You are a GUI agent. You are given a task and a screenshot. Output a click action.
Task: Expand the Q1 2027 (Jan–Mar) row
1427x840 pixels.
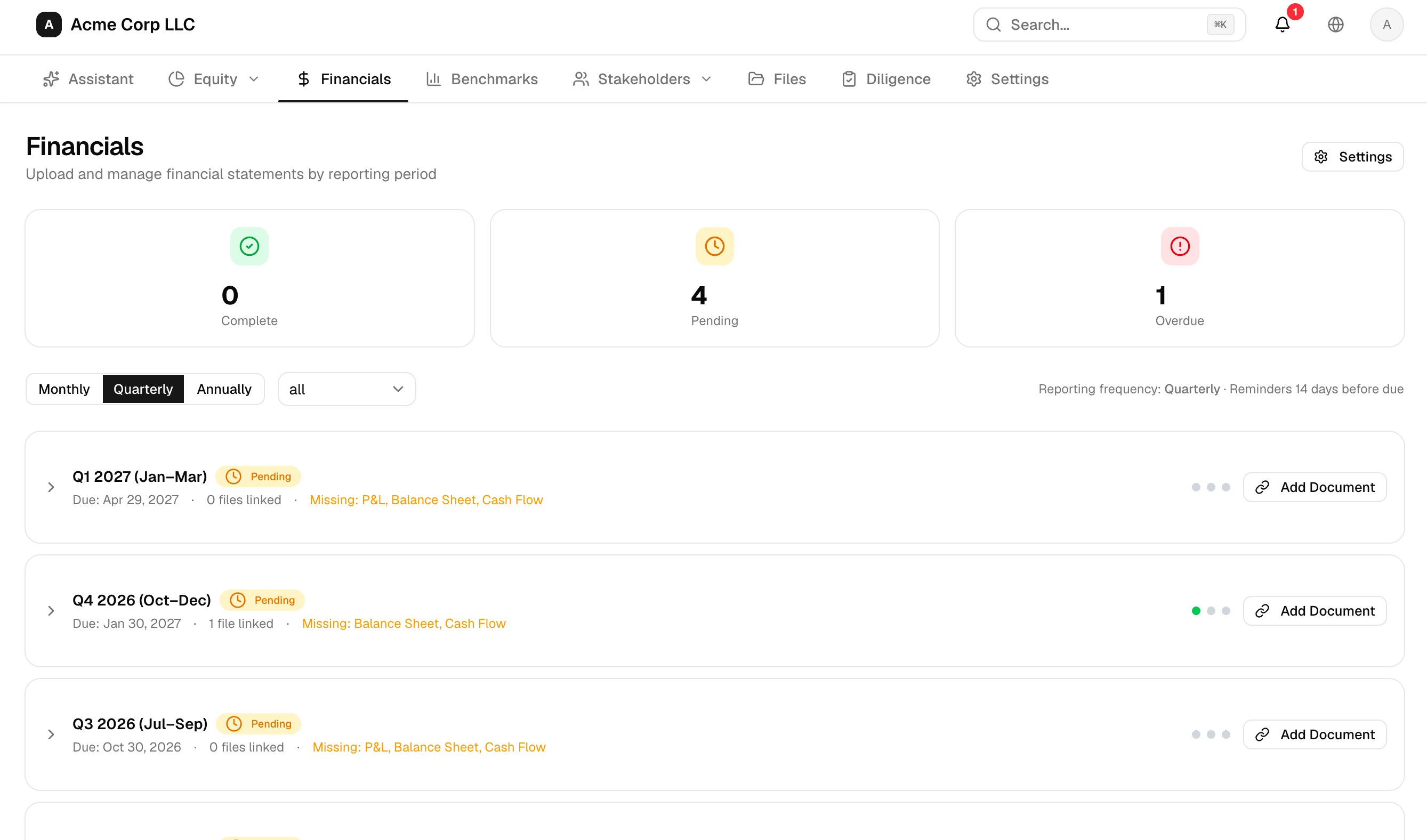pyautogui.click(x=51, y=487)
